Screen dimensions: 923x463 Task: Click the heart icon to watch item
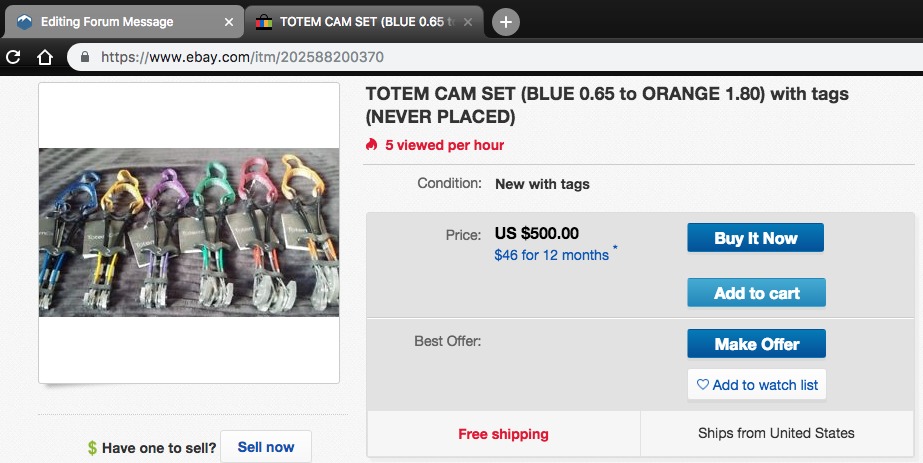702,385
